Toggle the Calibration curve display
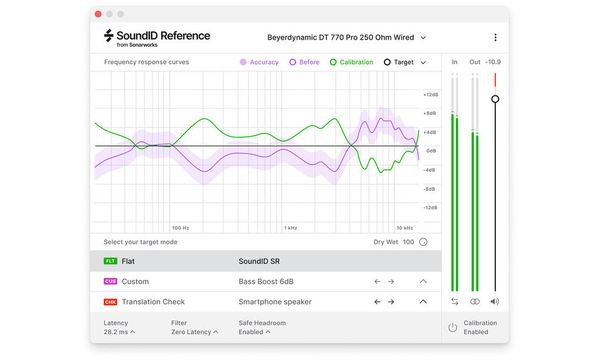The image size is (600, 360). point(351,62)
